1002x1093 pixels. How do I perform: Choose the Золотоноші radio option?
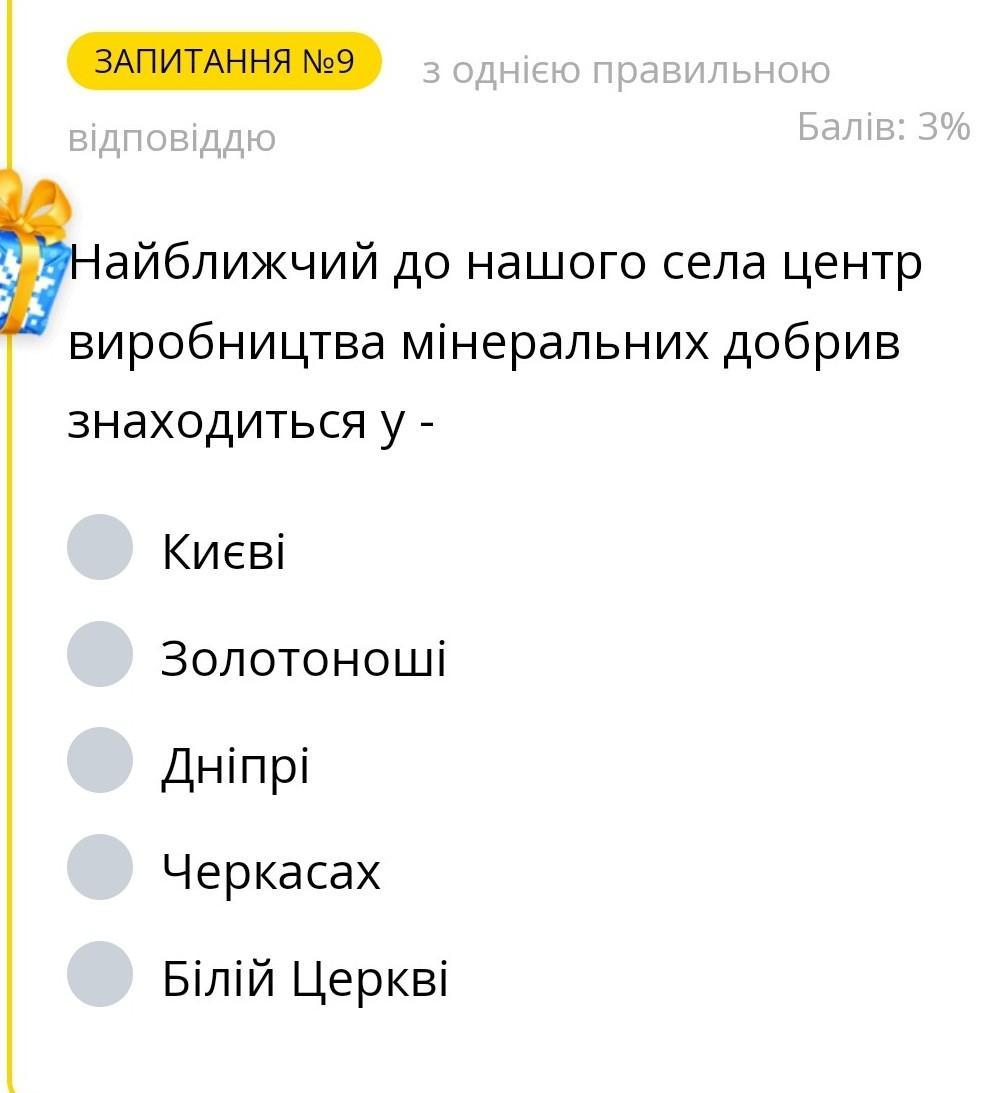pos(100,654)
